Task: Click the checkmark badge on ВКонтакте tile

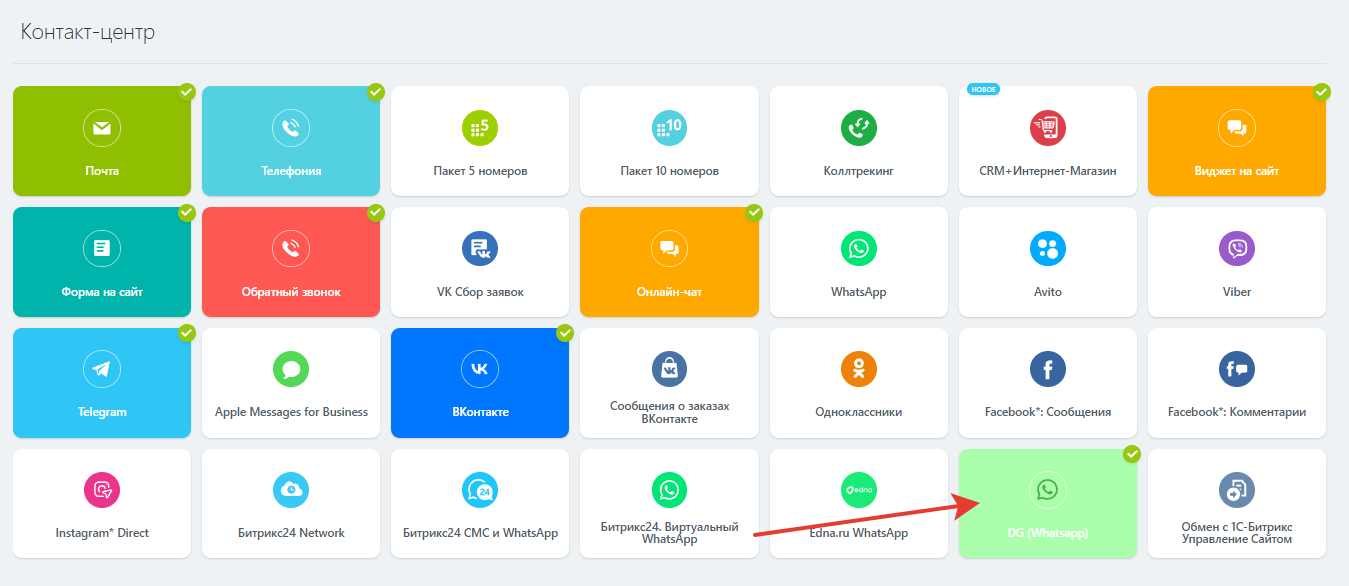Action: 564,334
